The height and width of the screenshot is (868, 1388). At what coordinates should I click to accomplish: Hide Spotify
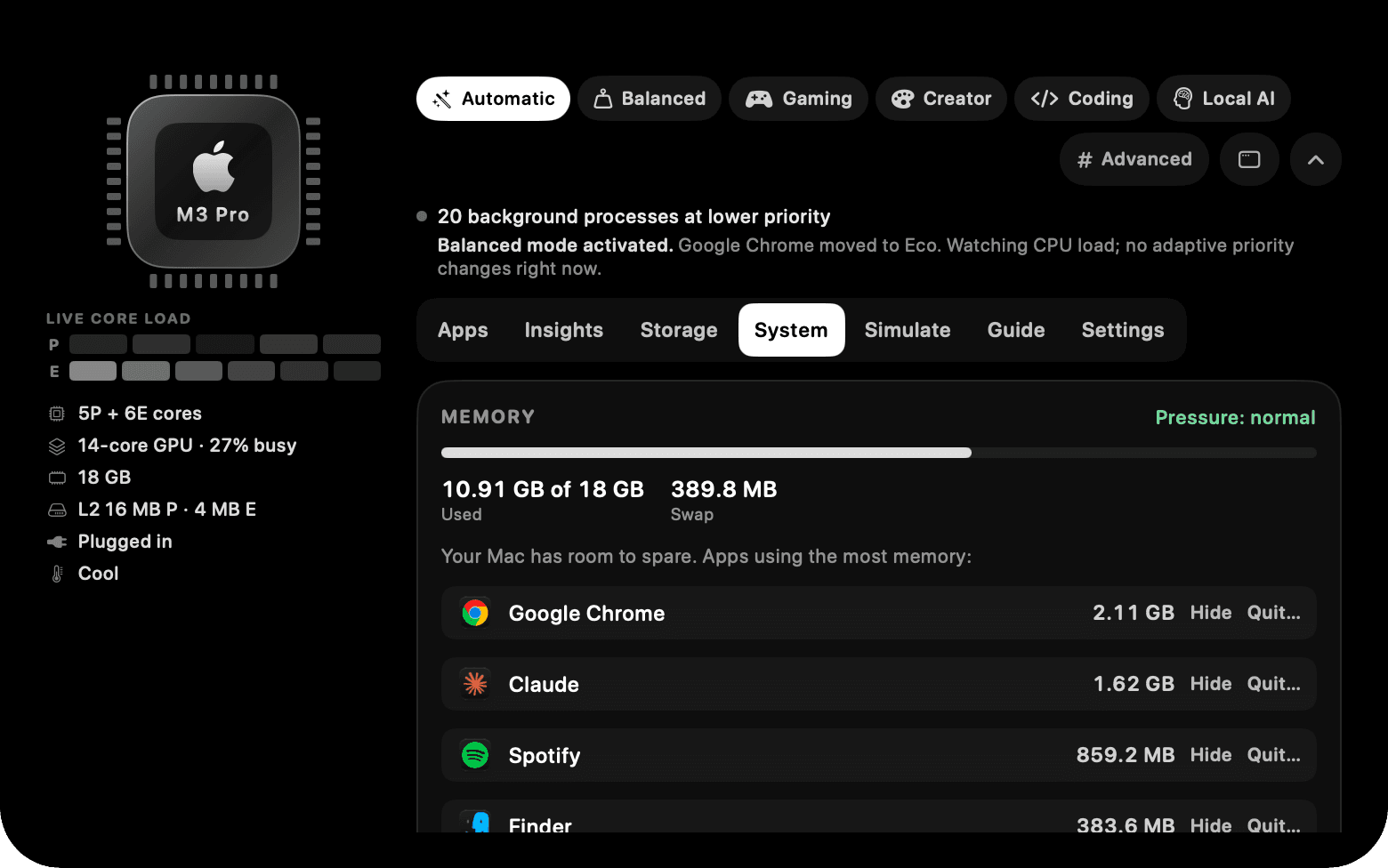tap(1211, 755)
